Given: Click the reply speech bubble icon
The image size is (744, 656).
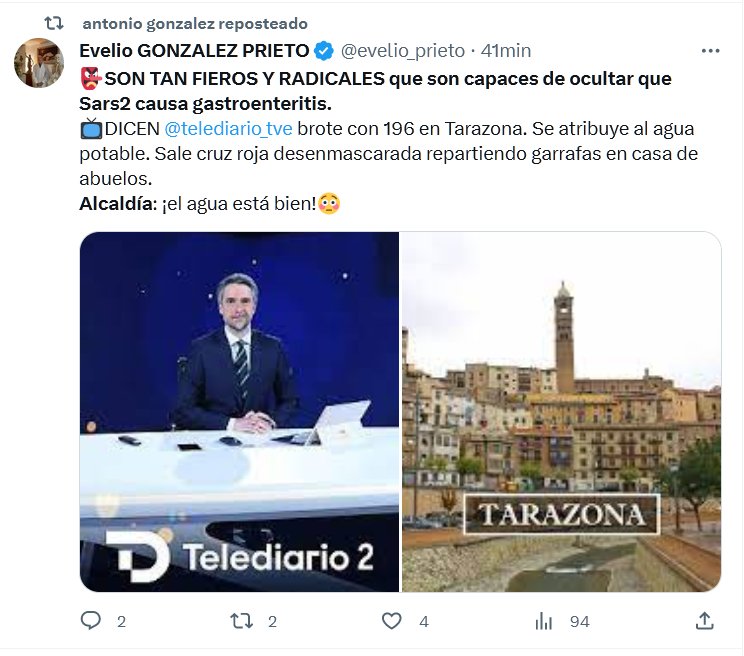Looking at the screenshot, I should [90, 620].
